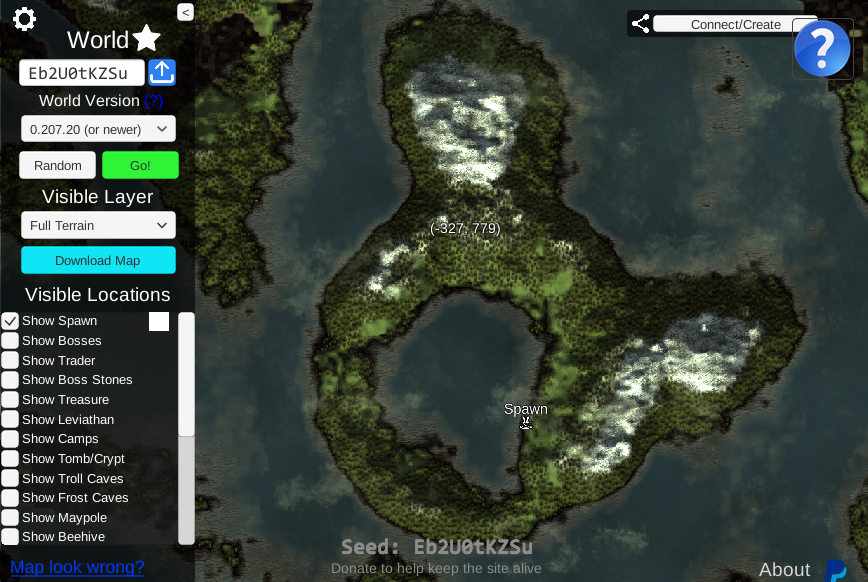Tick the Show Frost Caves checkbox
The height and width of the screenshot is (582, 868).
point(10,498)
